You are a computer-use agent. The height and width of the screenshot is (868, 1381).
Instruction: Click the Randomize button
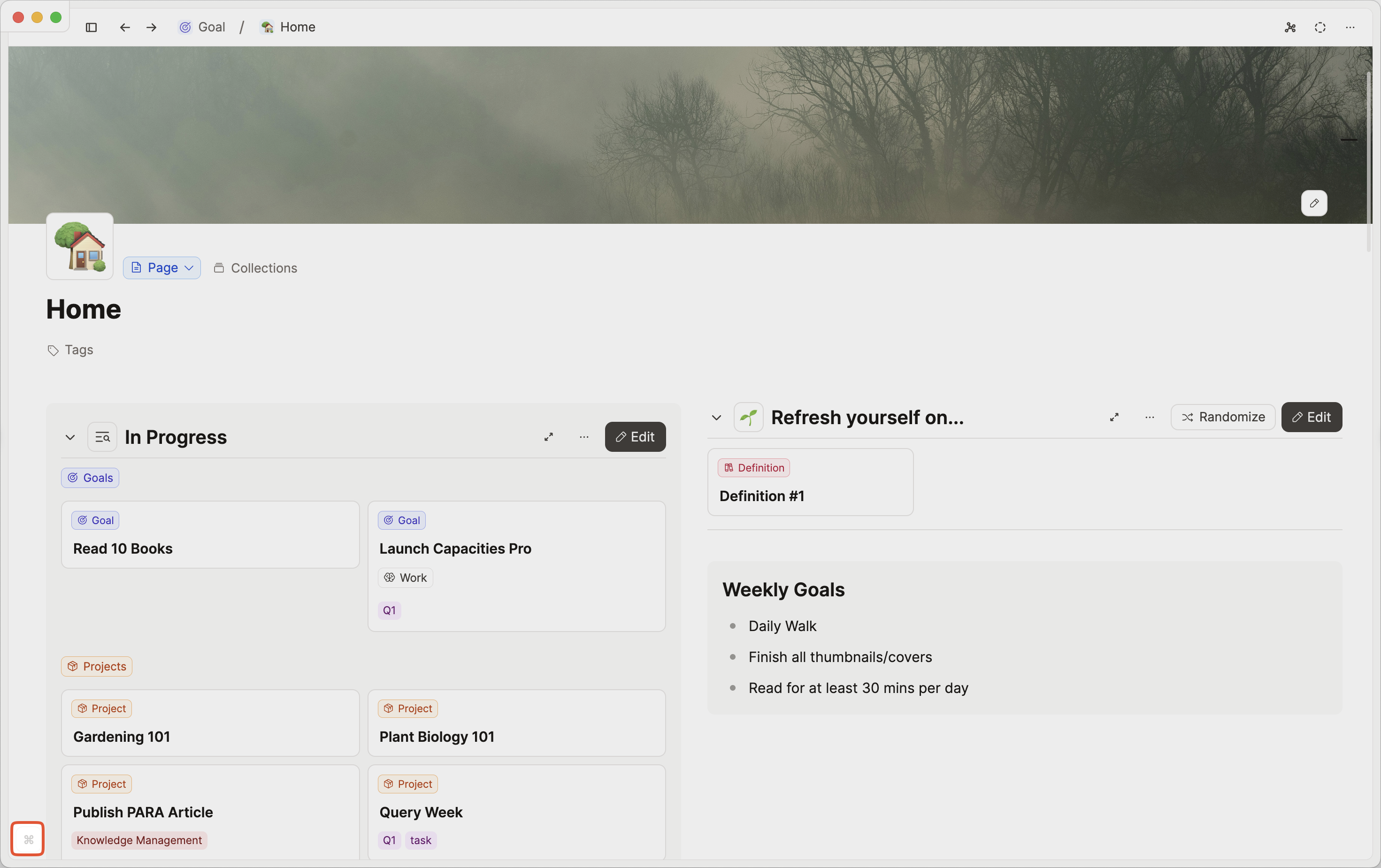[1223, 417]
